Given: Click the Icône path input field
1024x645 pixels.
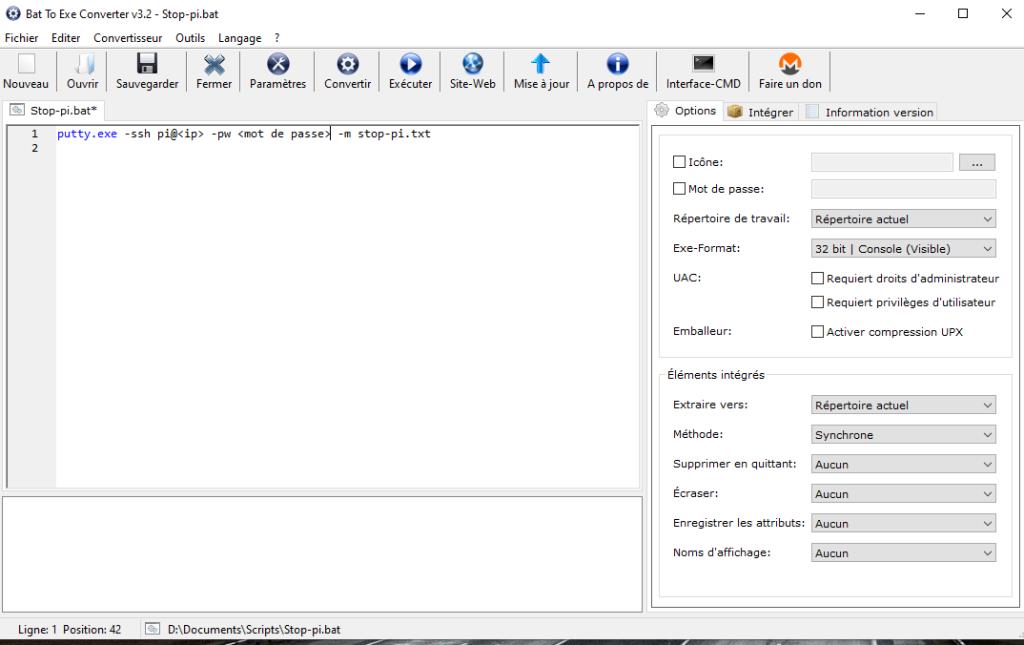Looking at the screenshot, I should [882, 162].
